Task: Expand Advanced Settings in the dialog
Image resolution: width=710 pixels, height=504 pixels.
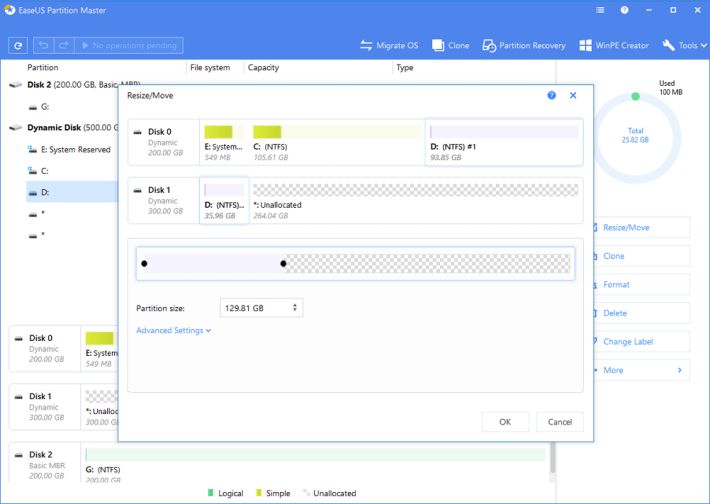Action: coord(174,331)
